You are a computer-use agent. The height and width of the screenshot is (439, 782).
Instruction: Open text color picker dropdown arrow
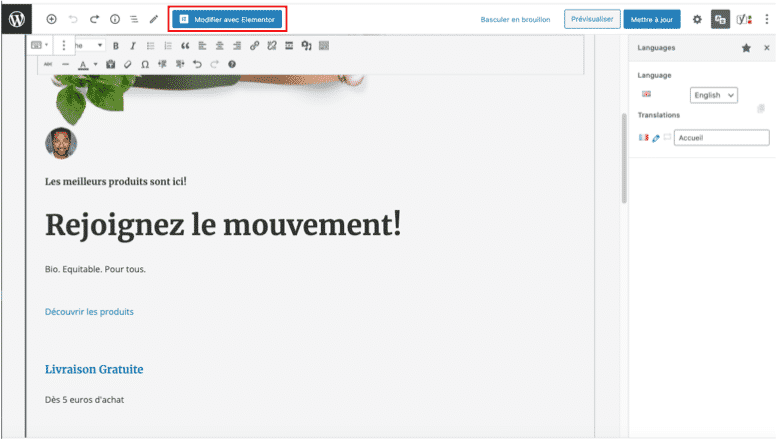point(95,64)
